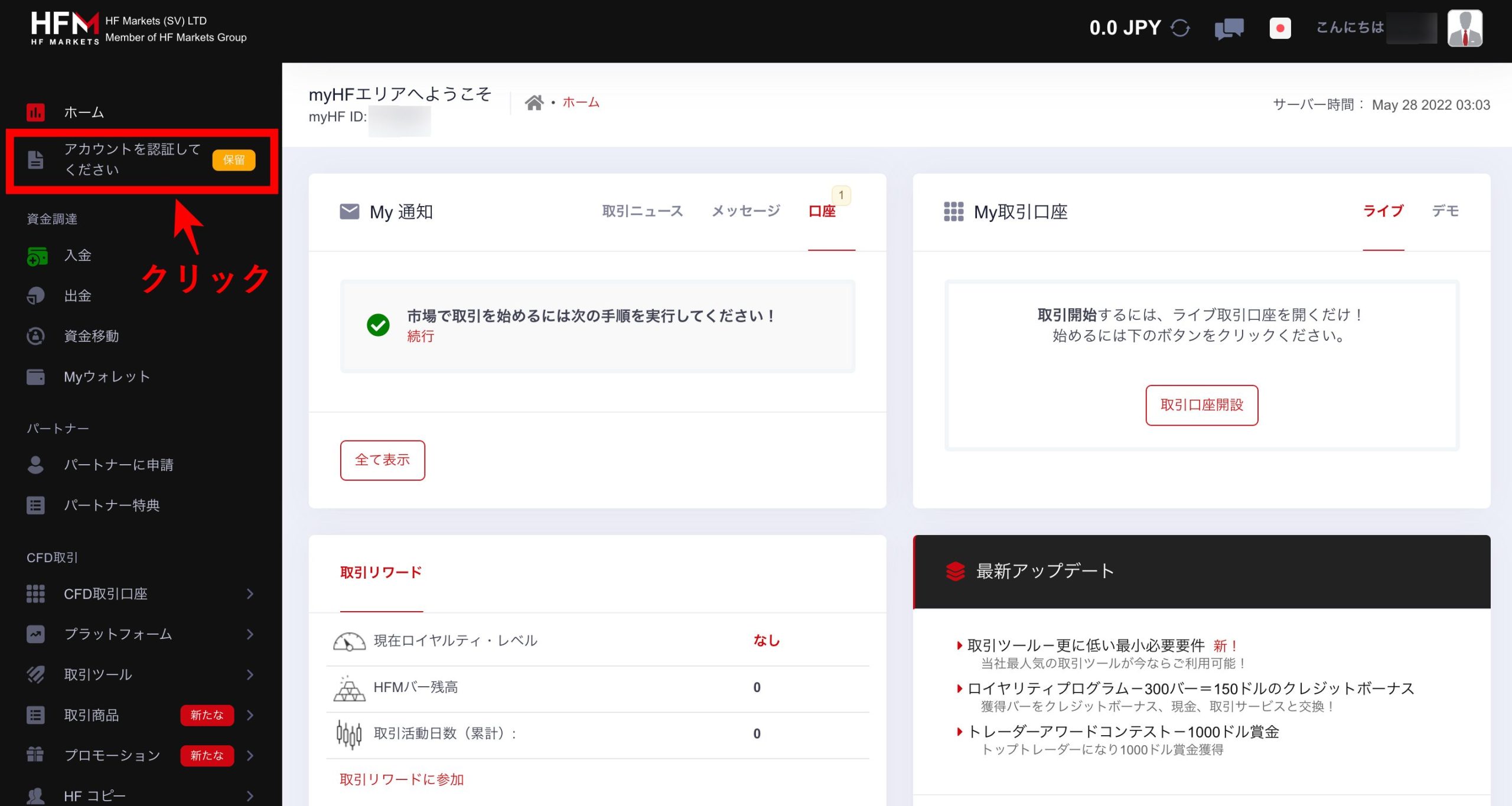1512x806 pixels.
Task: Click the 取引口座開設 button
Action: tap(1201, 405)
